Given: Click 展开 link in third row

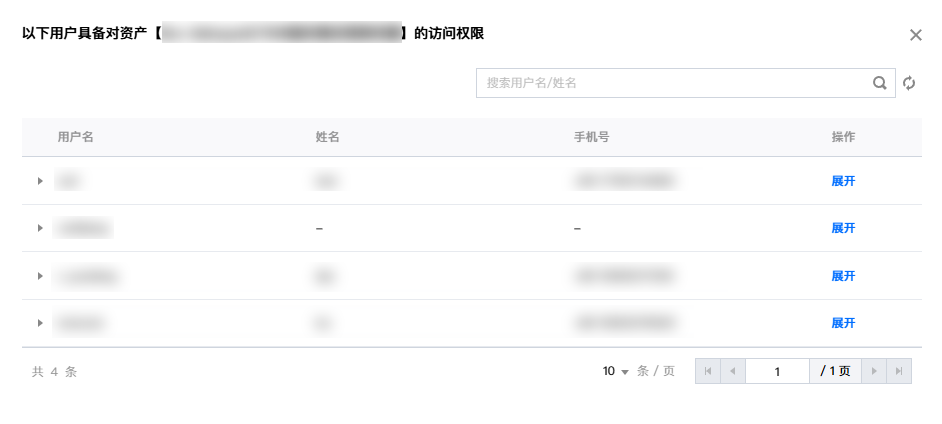Looking at the screenshot, I should click(843, 276).
